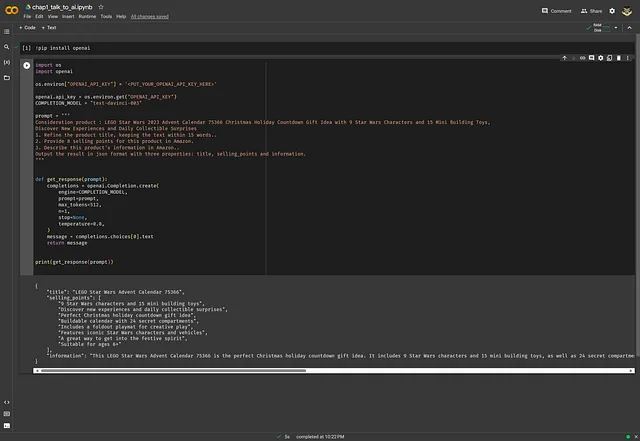Click the output scrollbar's right arrow
The width and height of the screenshot is (640, 441).
(631, 371)
